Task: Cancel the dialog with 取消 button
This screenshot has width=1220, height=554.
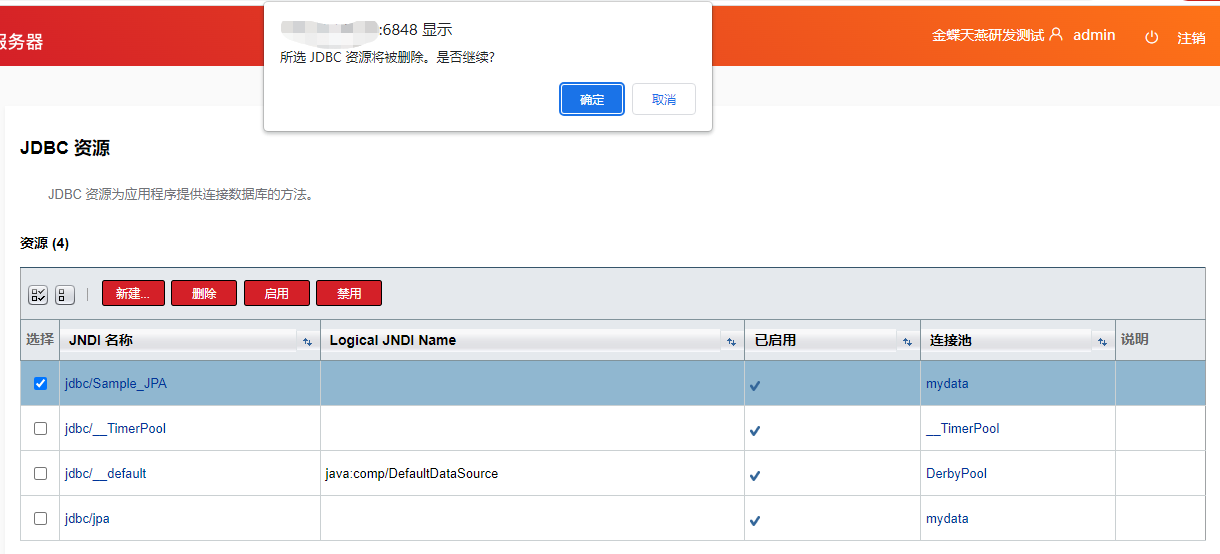Action: (664, 100)
